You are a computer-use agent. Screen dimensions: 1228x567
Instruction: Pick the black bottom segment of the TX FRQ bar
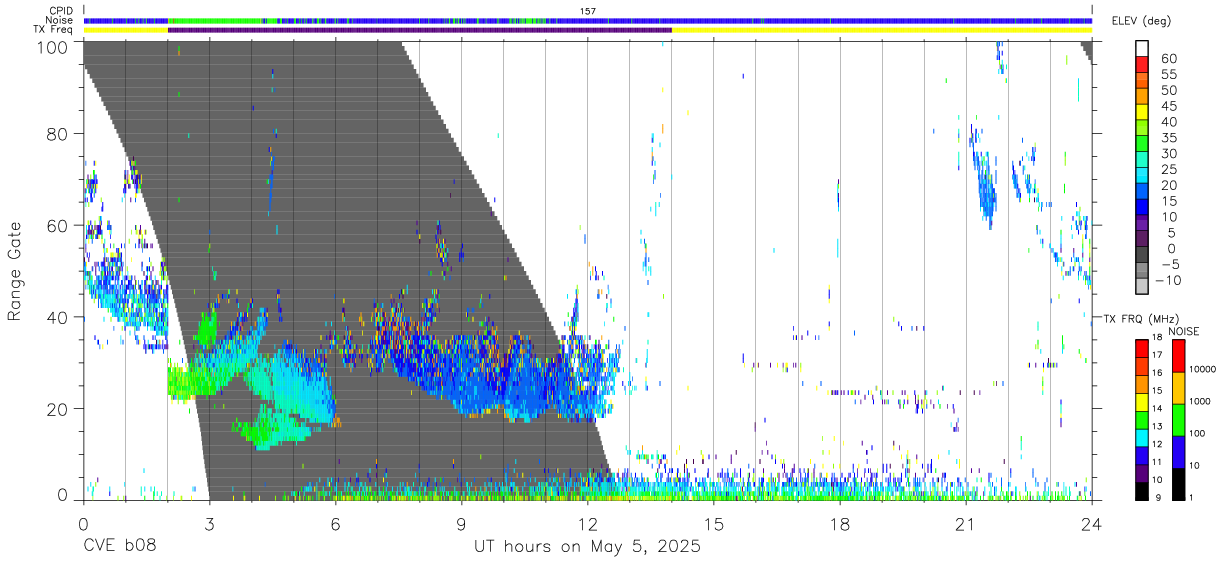point(1142,490)
